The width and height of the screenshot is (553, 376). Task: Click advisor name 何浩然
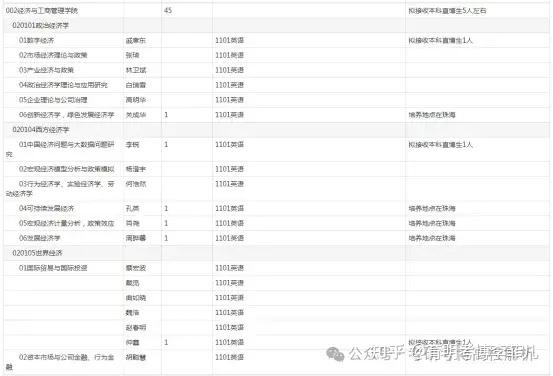136,184
